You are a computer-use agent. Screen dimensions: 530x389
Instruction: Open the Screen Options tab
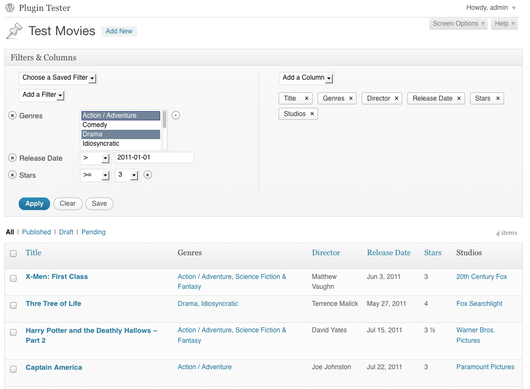point(458,24)
